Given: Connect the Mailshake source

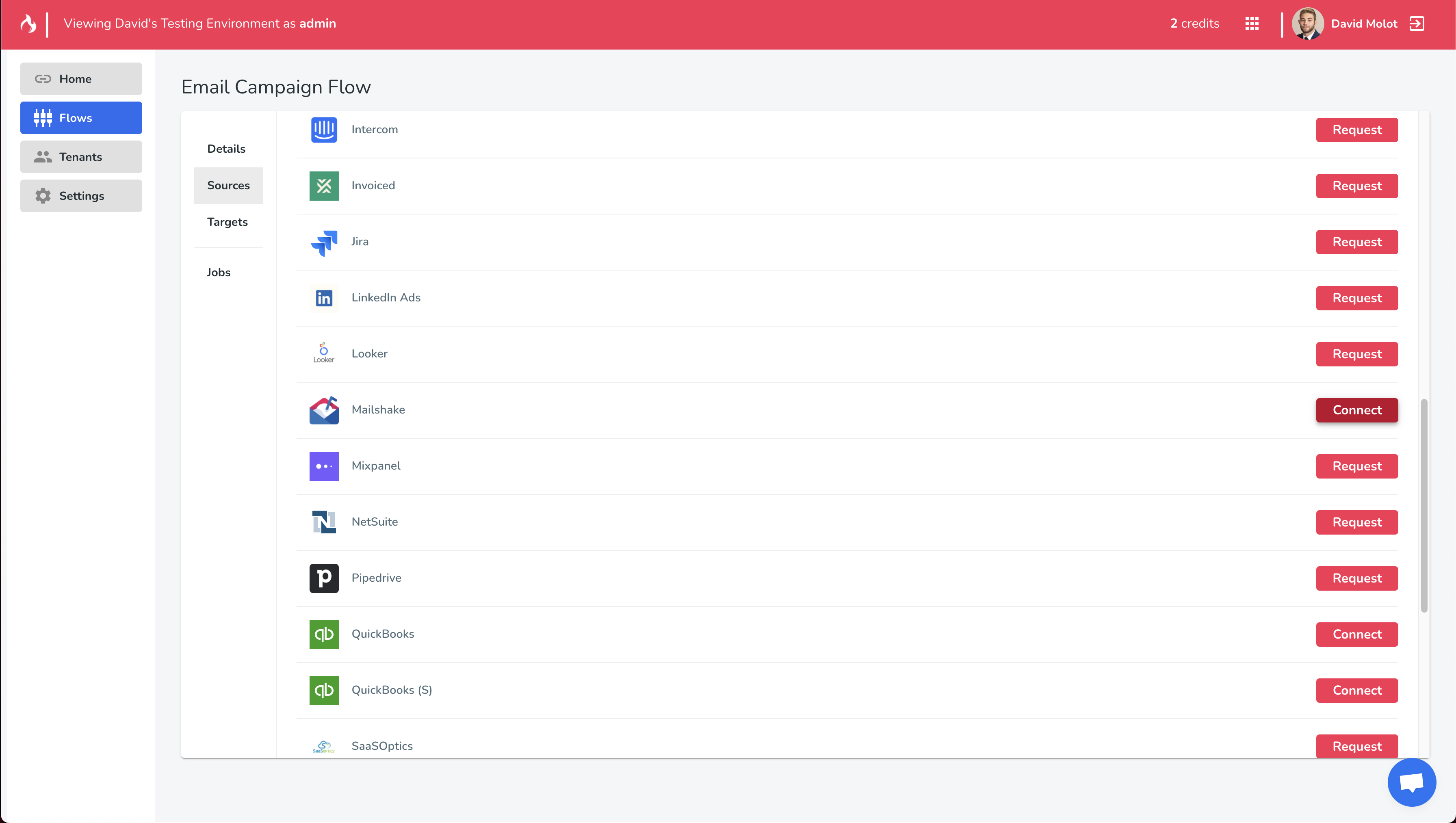Looking at the screenshot, I should tap(1356, 410).
